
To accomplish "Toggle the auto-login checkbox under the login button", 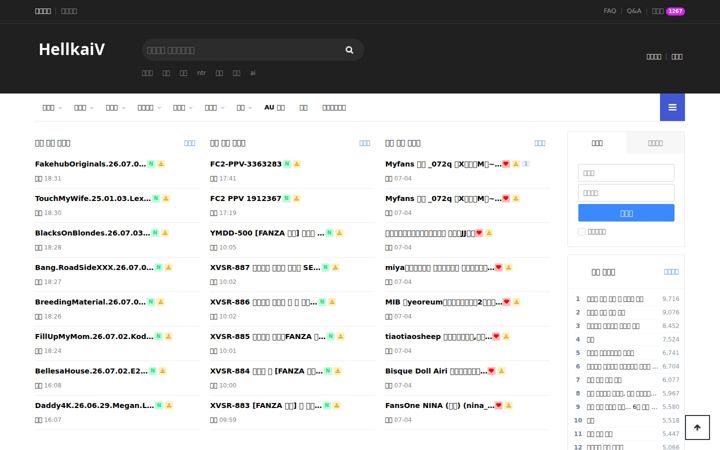I will tap(582, 232).
